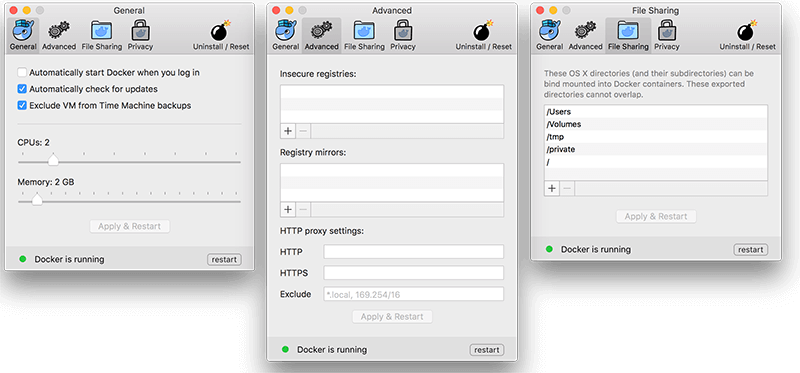Uncheck Automatically check for updates
This screenshot has width=800, height=373.
point(22,89)
